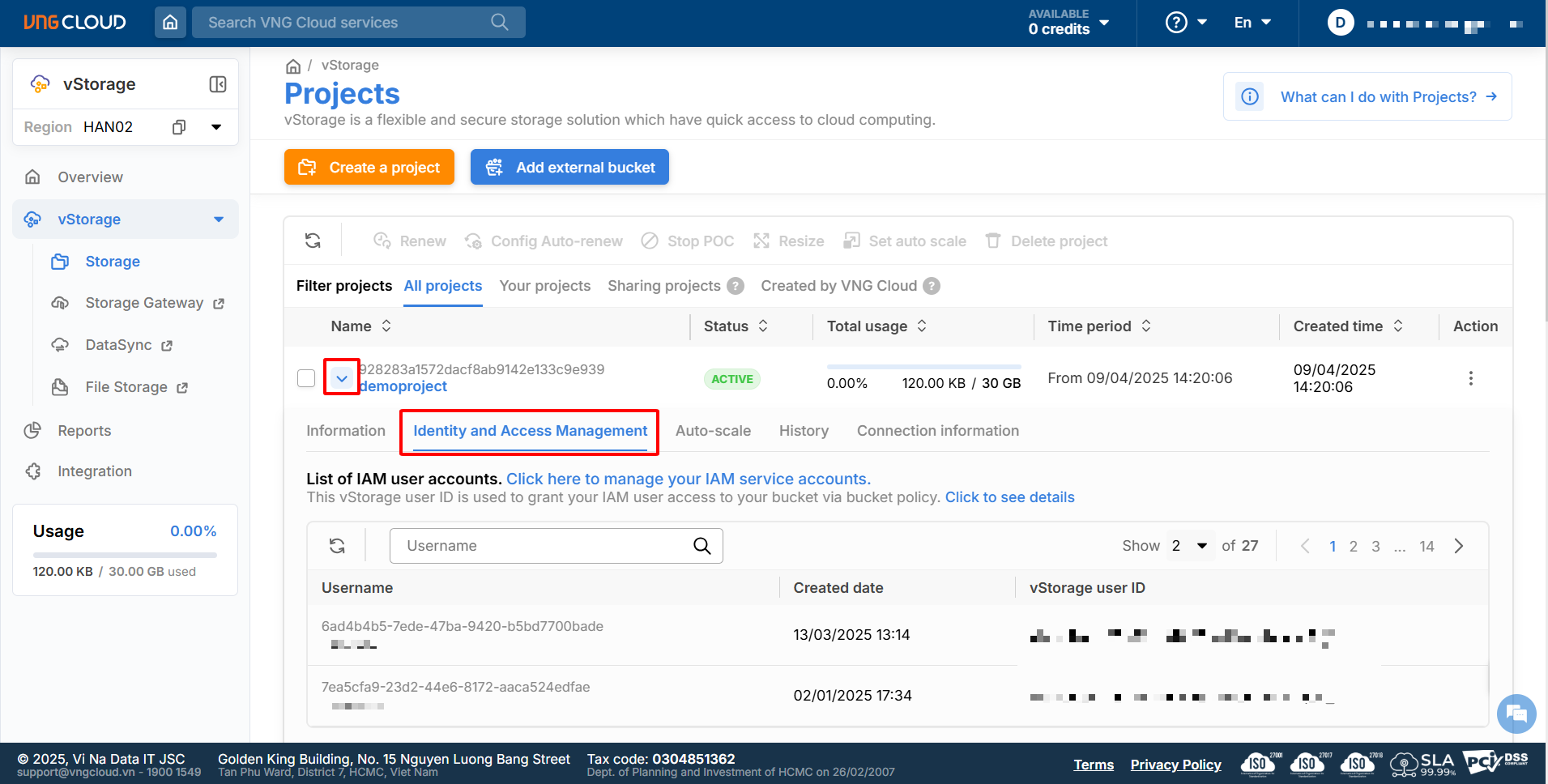Collapse the vStorage sidebar panel icon

pos(218,84)
